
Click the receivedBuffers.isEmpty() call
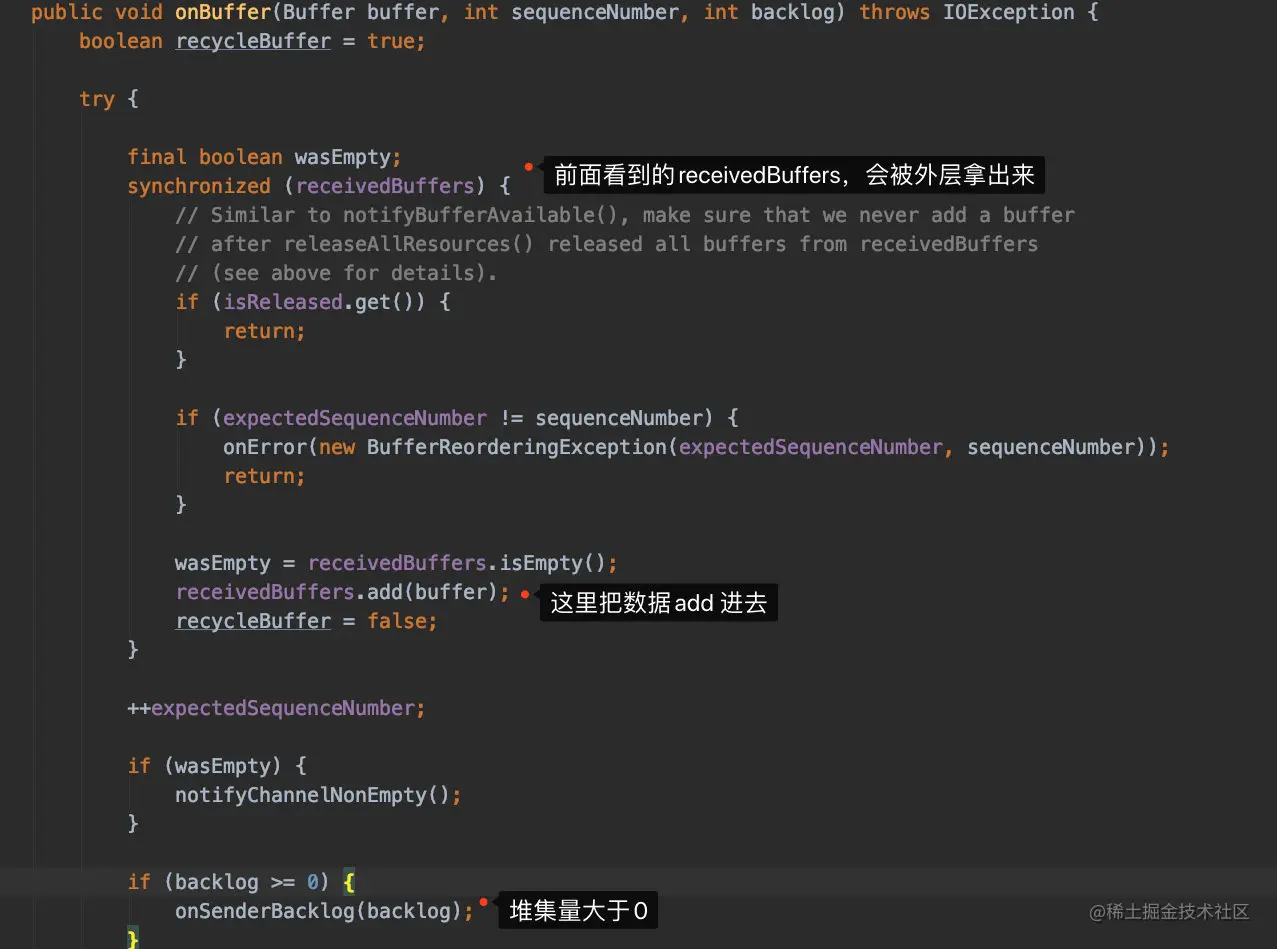click(x=457, y=563)
